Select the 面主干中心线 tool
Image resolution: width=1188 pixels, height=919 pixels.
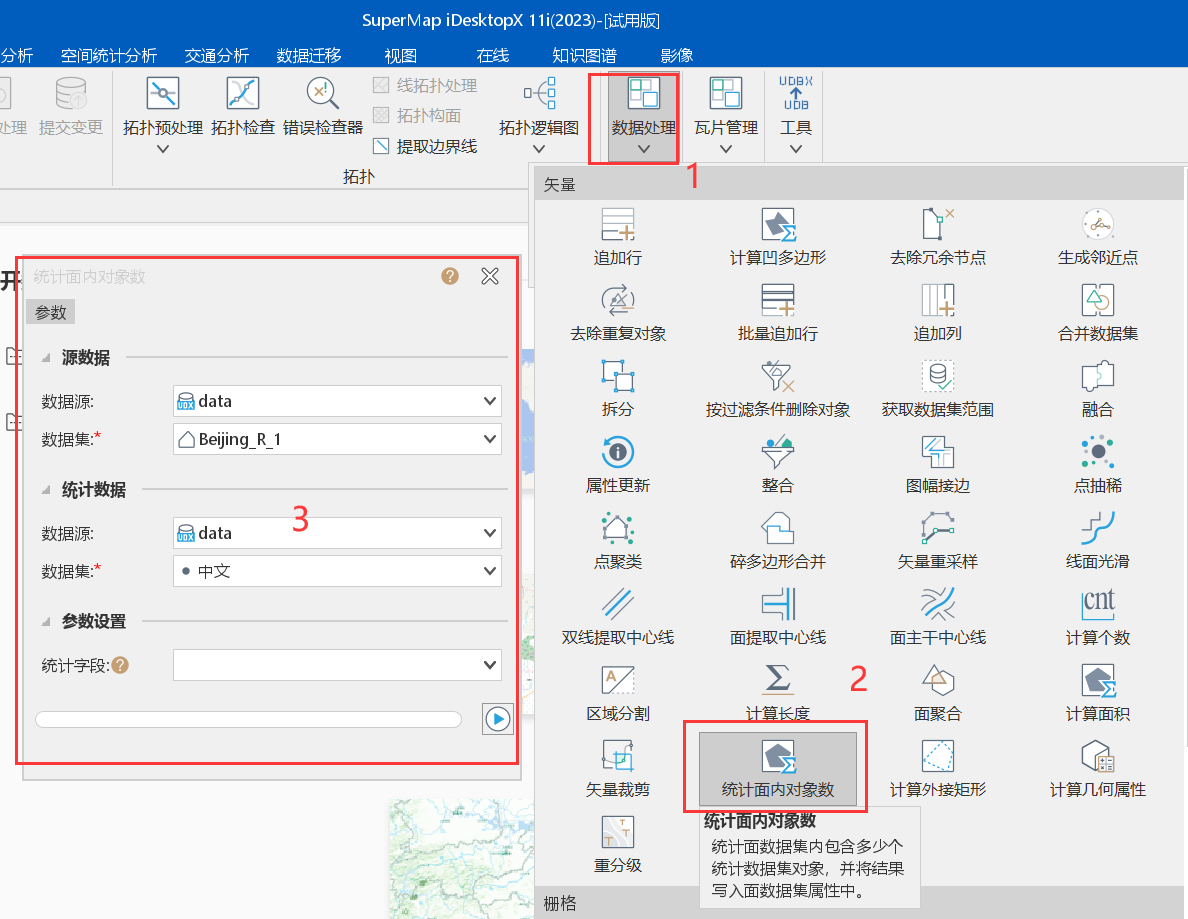[938, 616]
